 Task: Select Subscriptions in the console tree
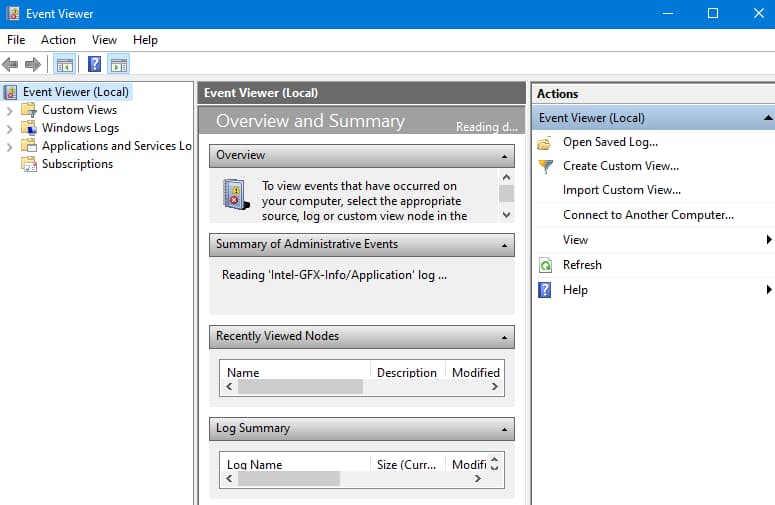pos(77,164)
